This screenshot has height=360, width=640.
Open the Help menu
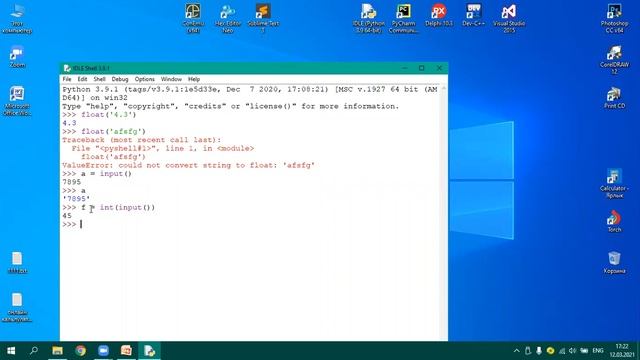(194, 79)
